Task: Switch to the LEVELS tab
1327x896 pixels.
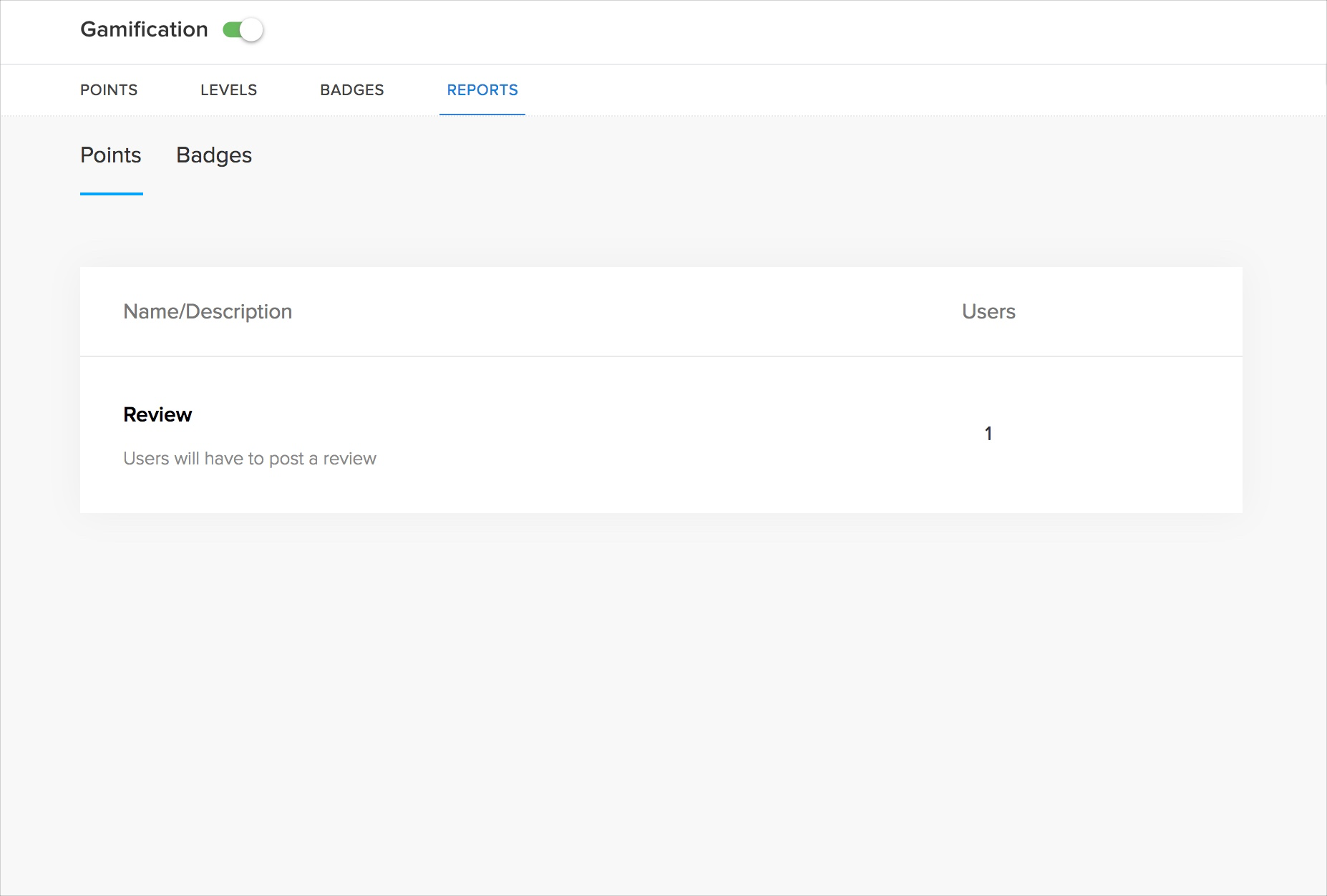Action: coord(228,90)
